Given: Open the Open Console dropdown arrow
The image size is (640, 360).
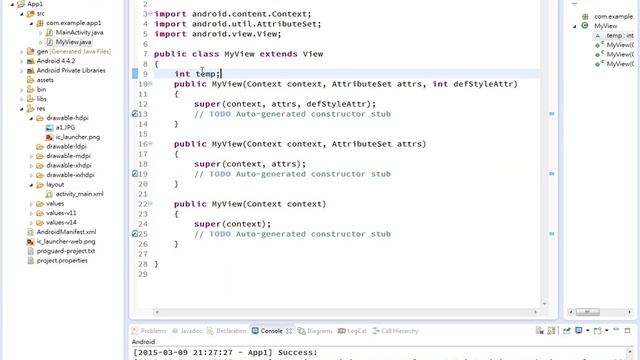Looking at the screenshot, I should (607, 331).
